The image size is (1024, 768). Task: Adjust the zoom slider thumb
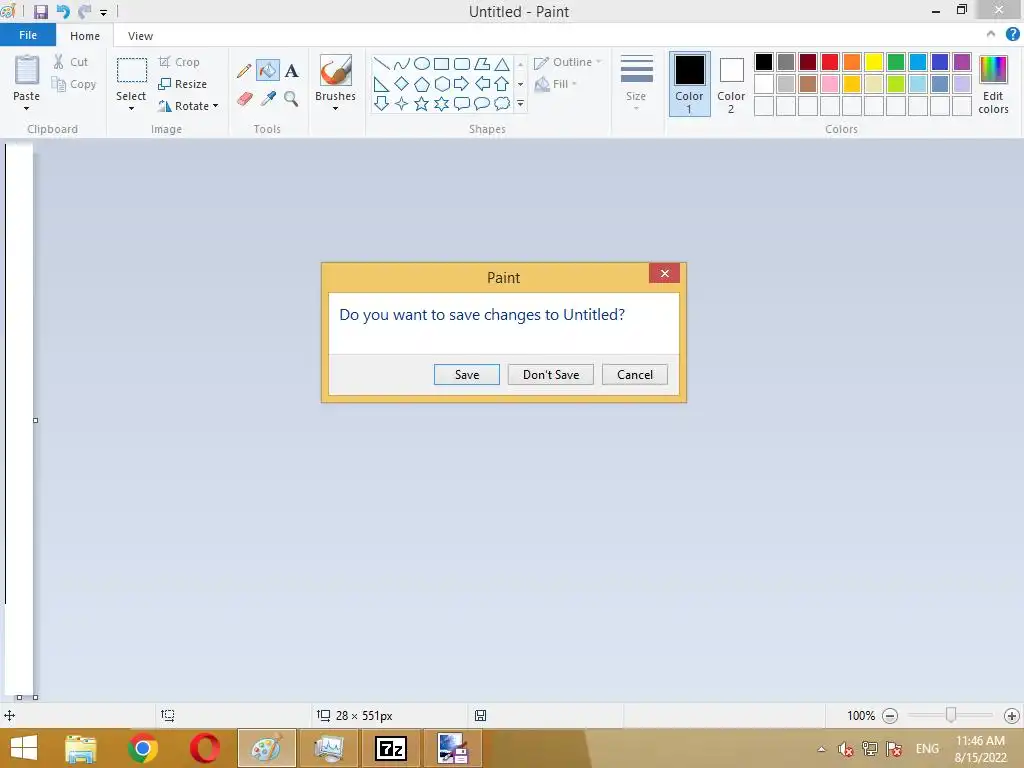951,716
